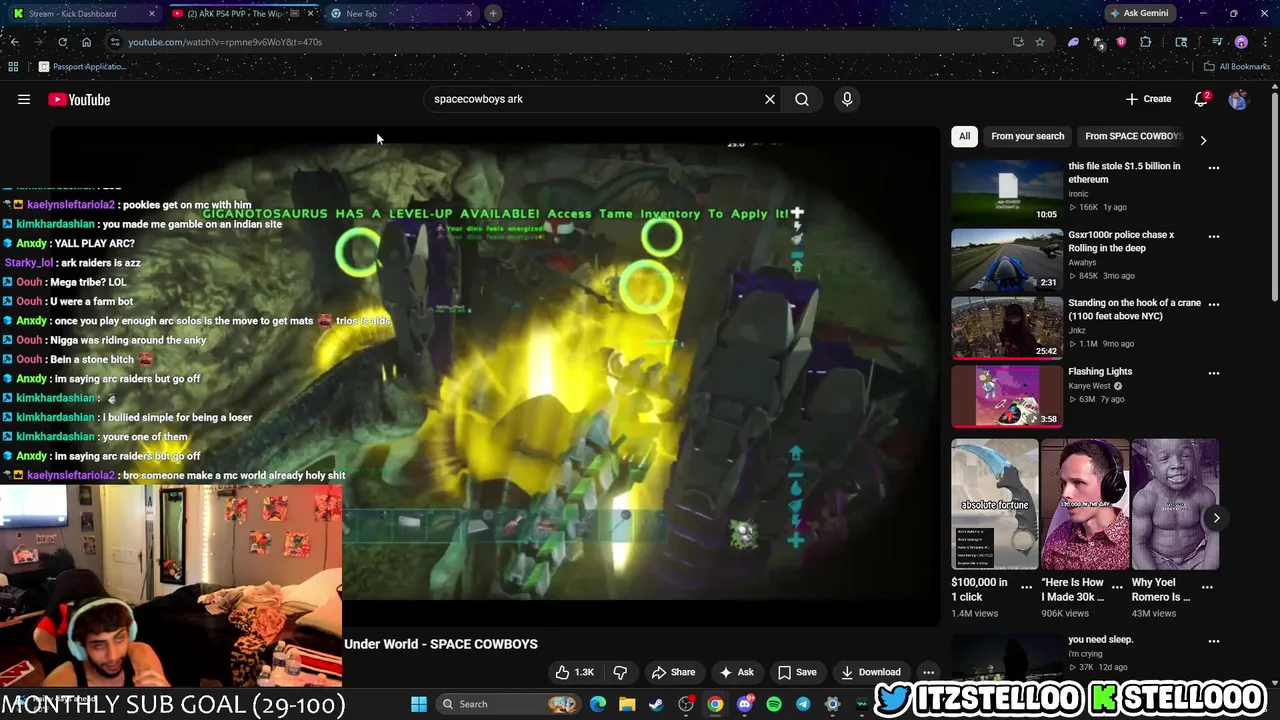Start voice search with the microphone
The width and height of the screenshot is (1280, 720).
[x=847, y=99]
